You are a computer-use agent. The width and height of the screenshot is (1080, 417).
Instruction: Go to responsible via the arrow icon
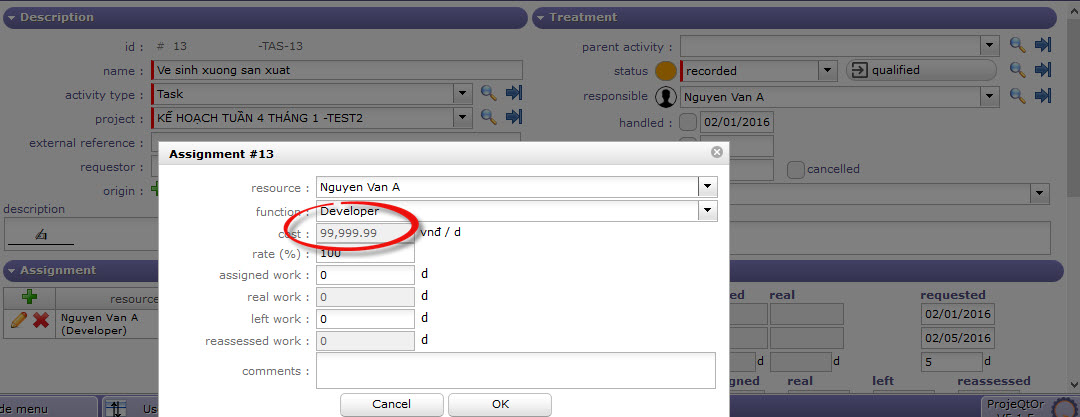(x=1043, y=95)
